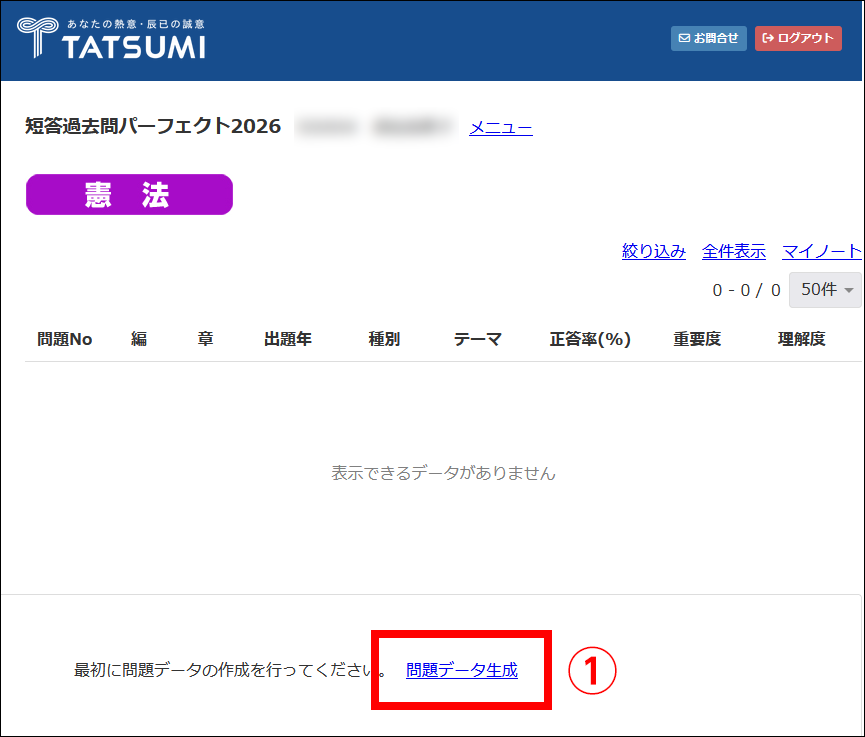Sort by the 問題No column header

tap(64, 339)
